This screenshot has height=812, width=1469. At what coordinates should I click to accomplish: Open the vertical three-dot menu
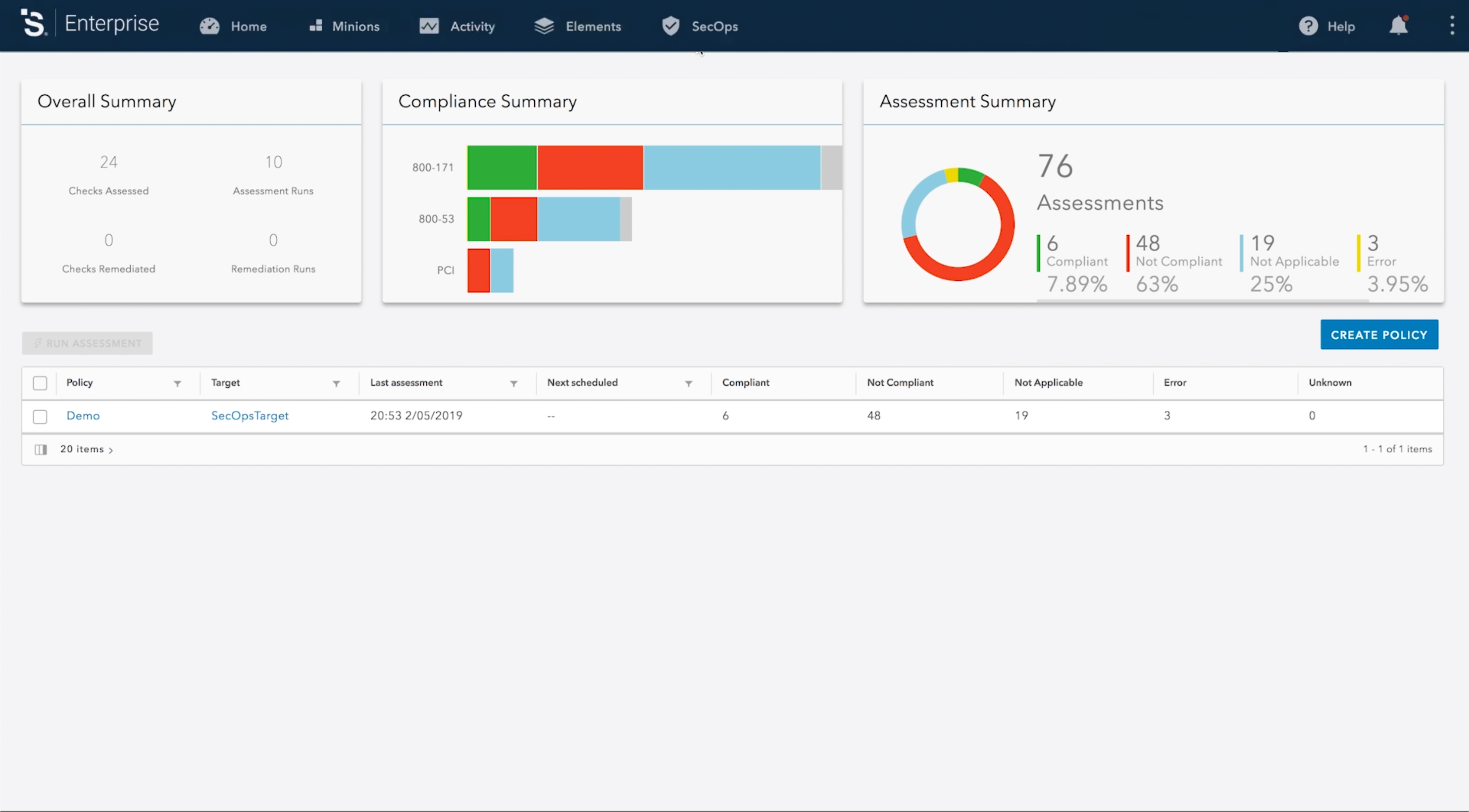[1452, 26]
